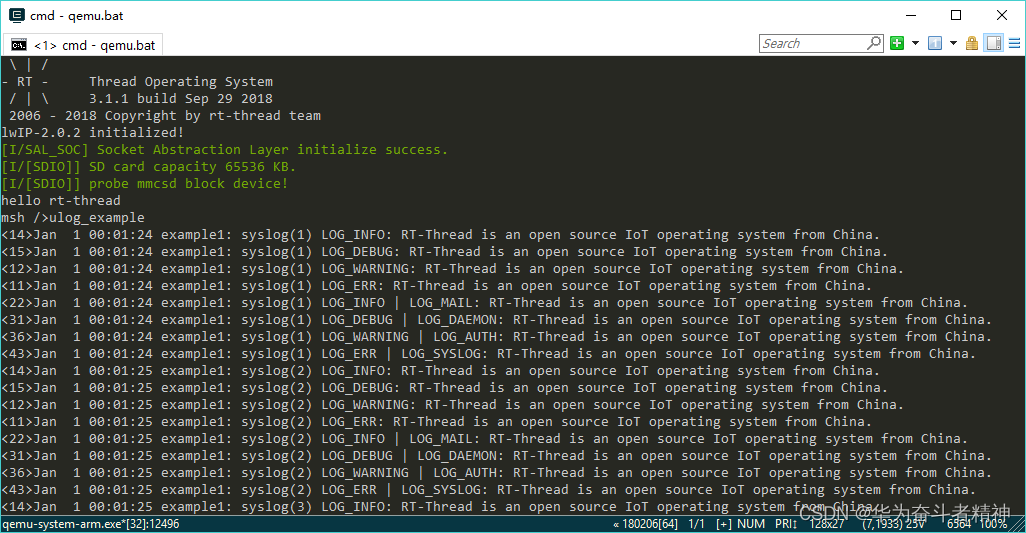Open the new console dropdown arrow
The image size is (1026, 533).
pos(915,43)
